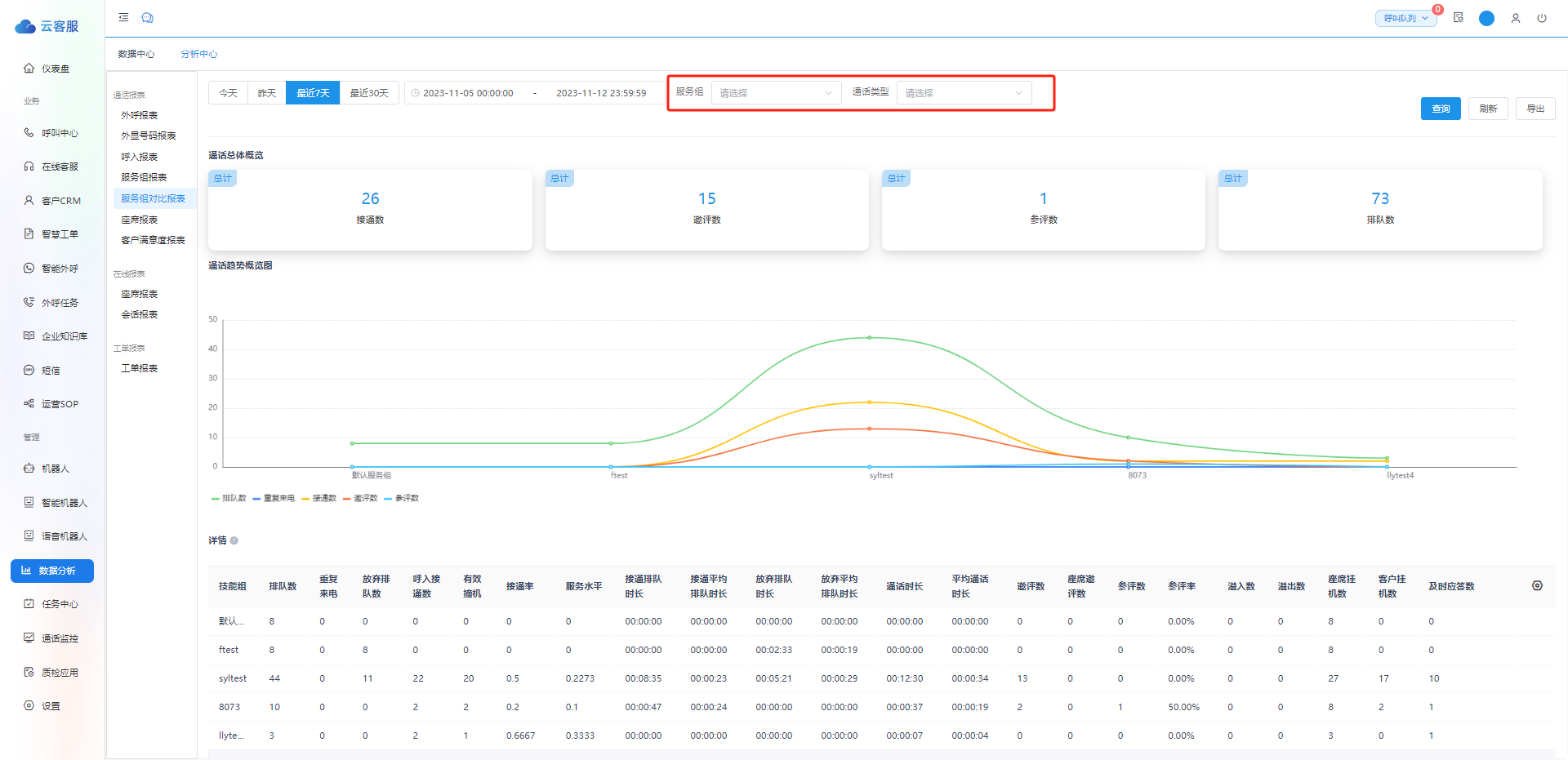Open the 呼入报表 report

tap(140, 157)
